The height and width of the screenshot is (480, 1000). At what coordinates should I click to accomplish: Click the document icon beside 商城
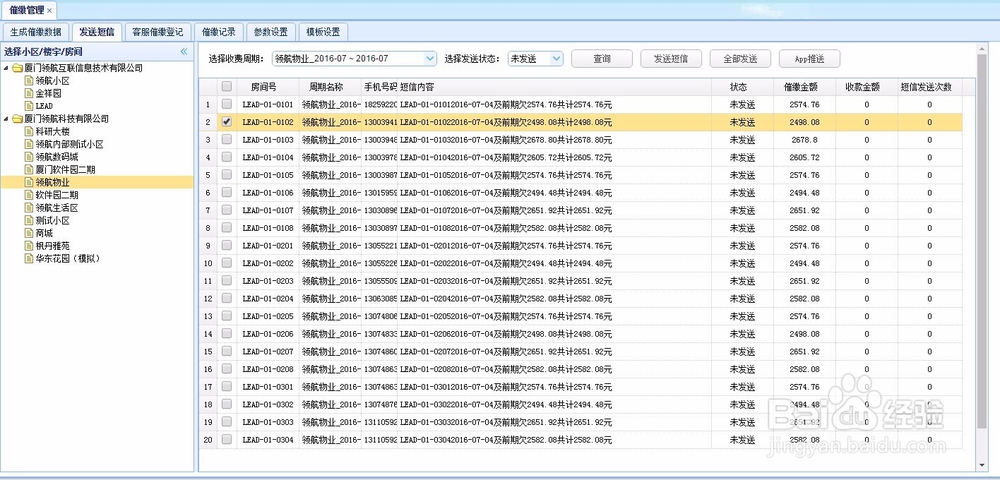(x=29, y=233)
